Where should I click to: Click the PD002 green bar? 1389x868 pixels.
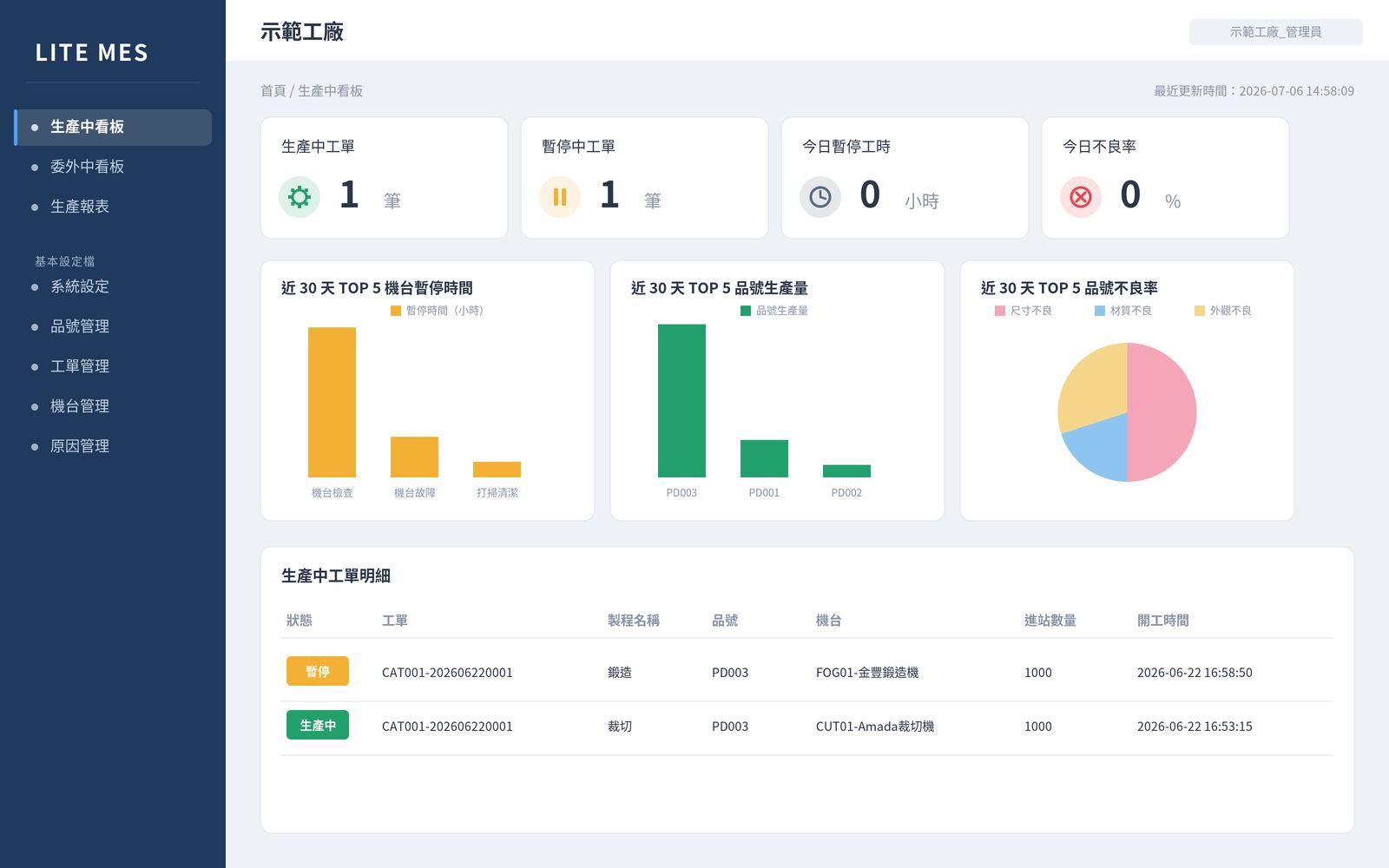tap(846, 471)
